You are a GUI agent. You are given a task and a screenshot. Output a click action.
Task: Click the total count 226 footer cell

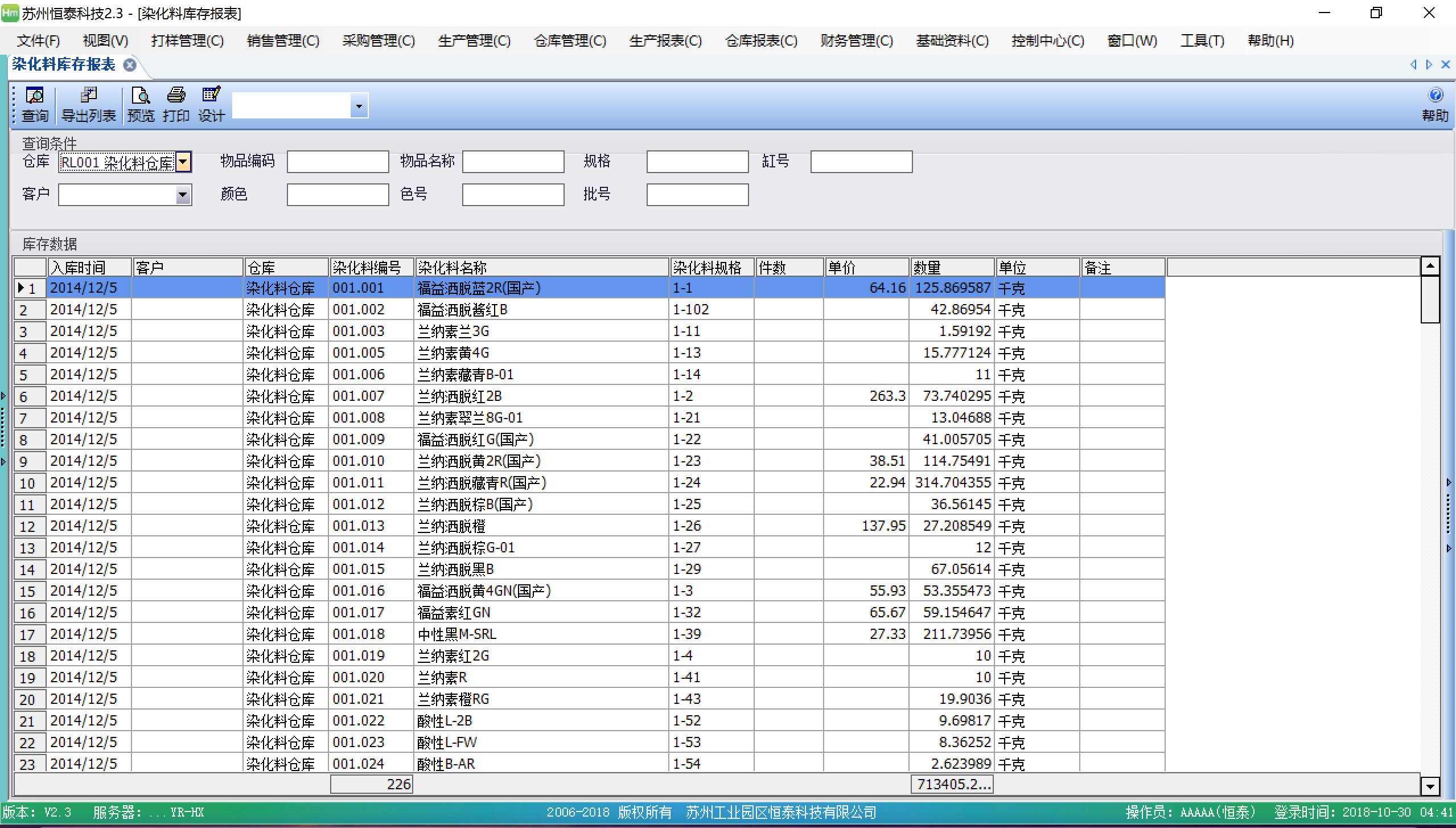[x=371, y=785]
